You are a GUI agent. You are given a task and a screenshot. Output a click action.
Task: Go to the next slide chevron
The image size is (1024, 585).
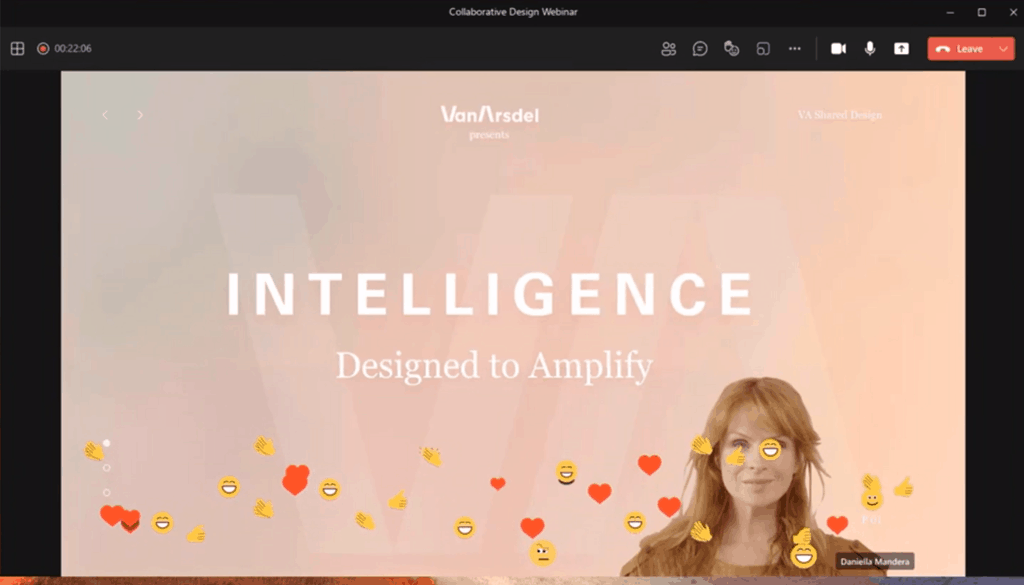(x=140, y=115)
